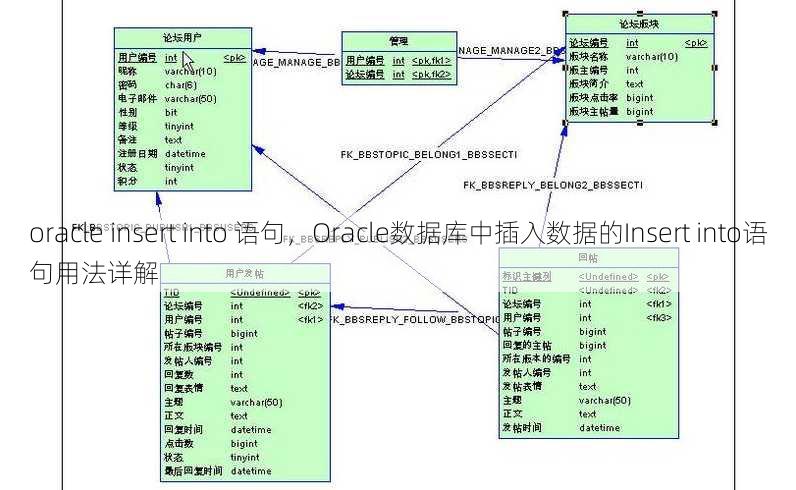Click the 密码 char(6) column row
Viewport: 796px width, 490px height.
click(157, 85)
